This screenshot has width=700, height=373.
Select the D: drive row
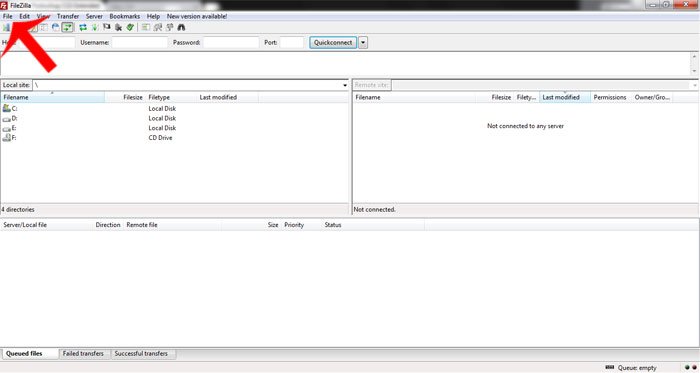(175, 118)
